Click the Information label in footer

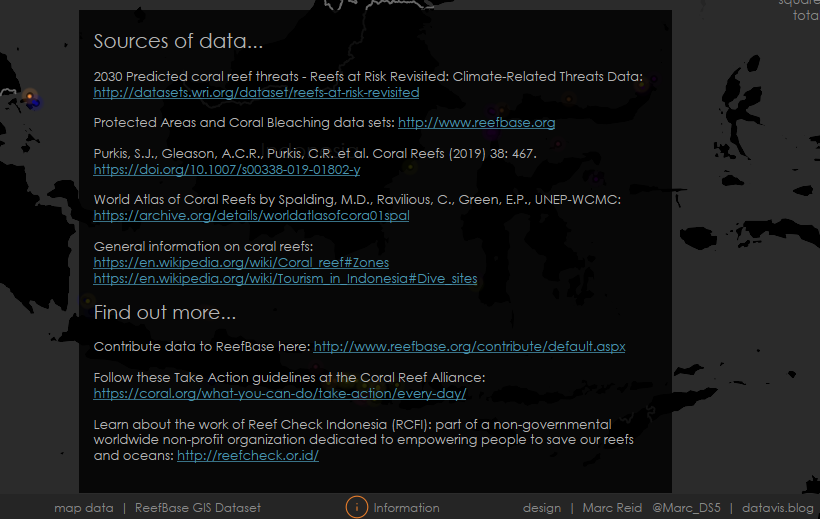406,508
